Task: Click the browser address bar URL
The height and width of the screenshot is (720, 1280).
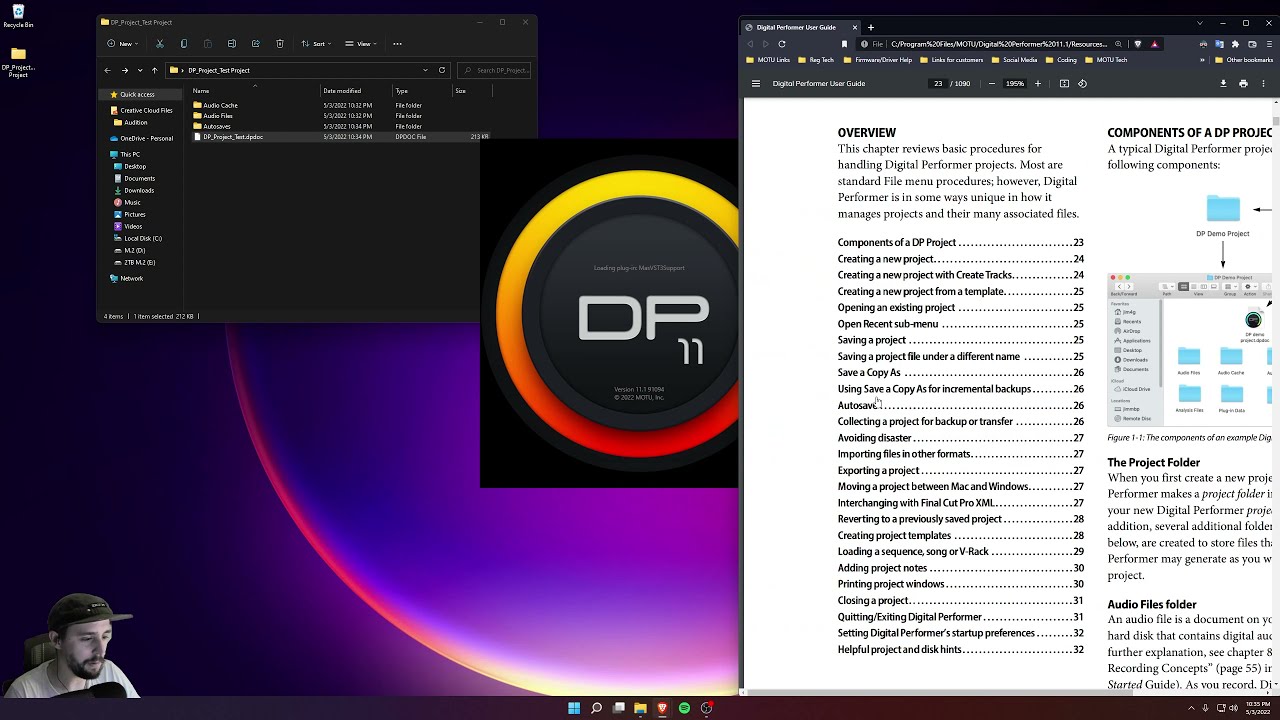Action: (998, 44)
